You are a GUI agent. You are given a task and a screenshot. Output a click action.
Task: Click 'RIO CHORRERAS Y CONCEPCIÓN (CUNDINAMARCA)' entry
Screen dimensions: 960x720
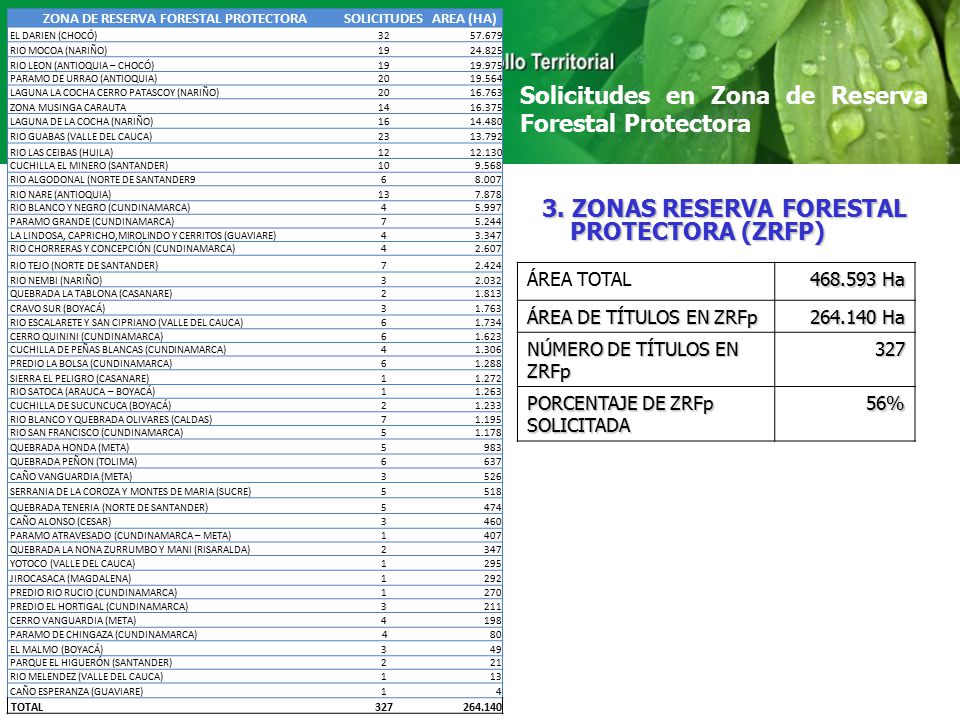coord(122,249)
